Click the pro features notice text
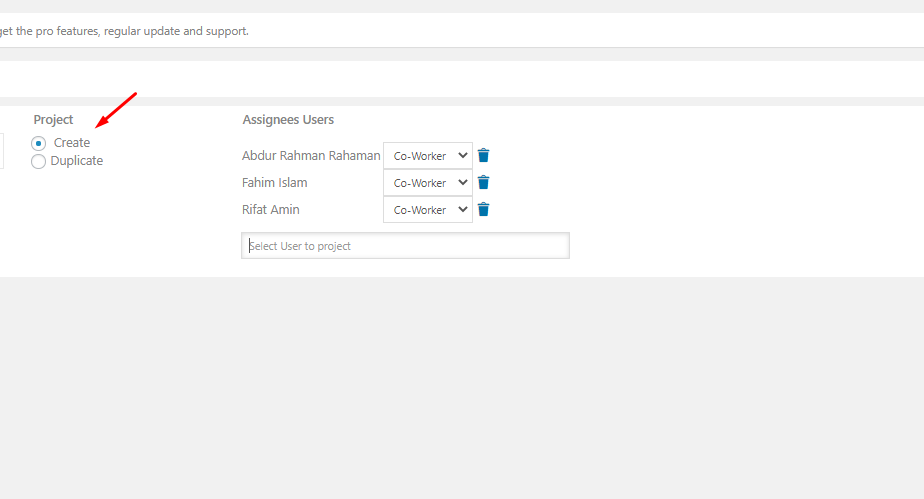 tap(124, 31)
